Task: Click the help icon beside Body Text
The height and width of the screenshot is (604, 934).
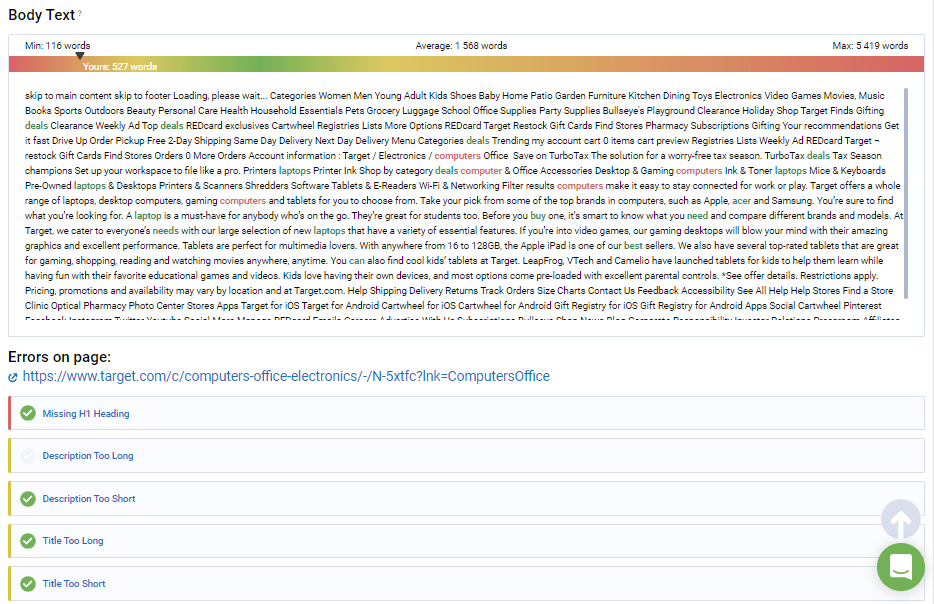Action: pyautogui.click(x=80, y=14)
